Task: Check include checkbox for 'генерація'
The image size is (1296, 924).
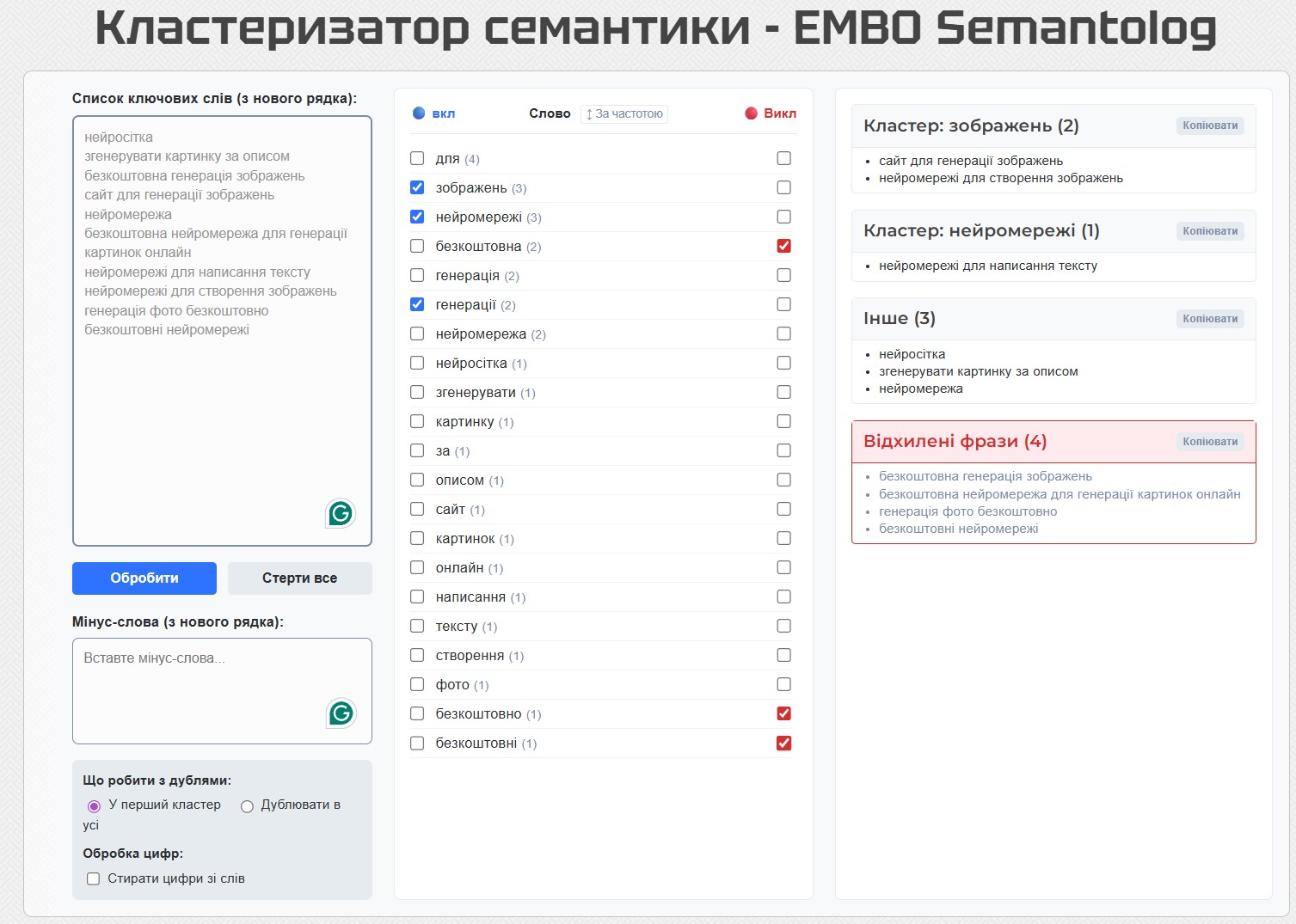Action: point(417,275)
